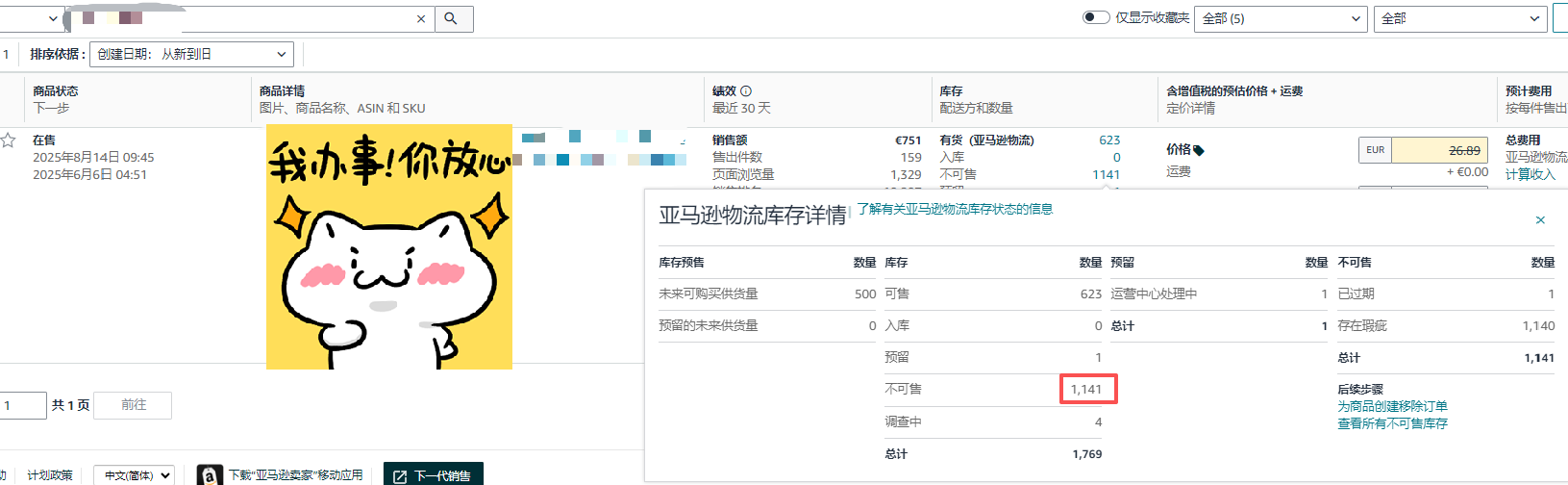The image size is (1568, 485).
Task: Click the magnifier search button
Action: pyautogui.click(x=454, y=18)
